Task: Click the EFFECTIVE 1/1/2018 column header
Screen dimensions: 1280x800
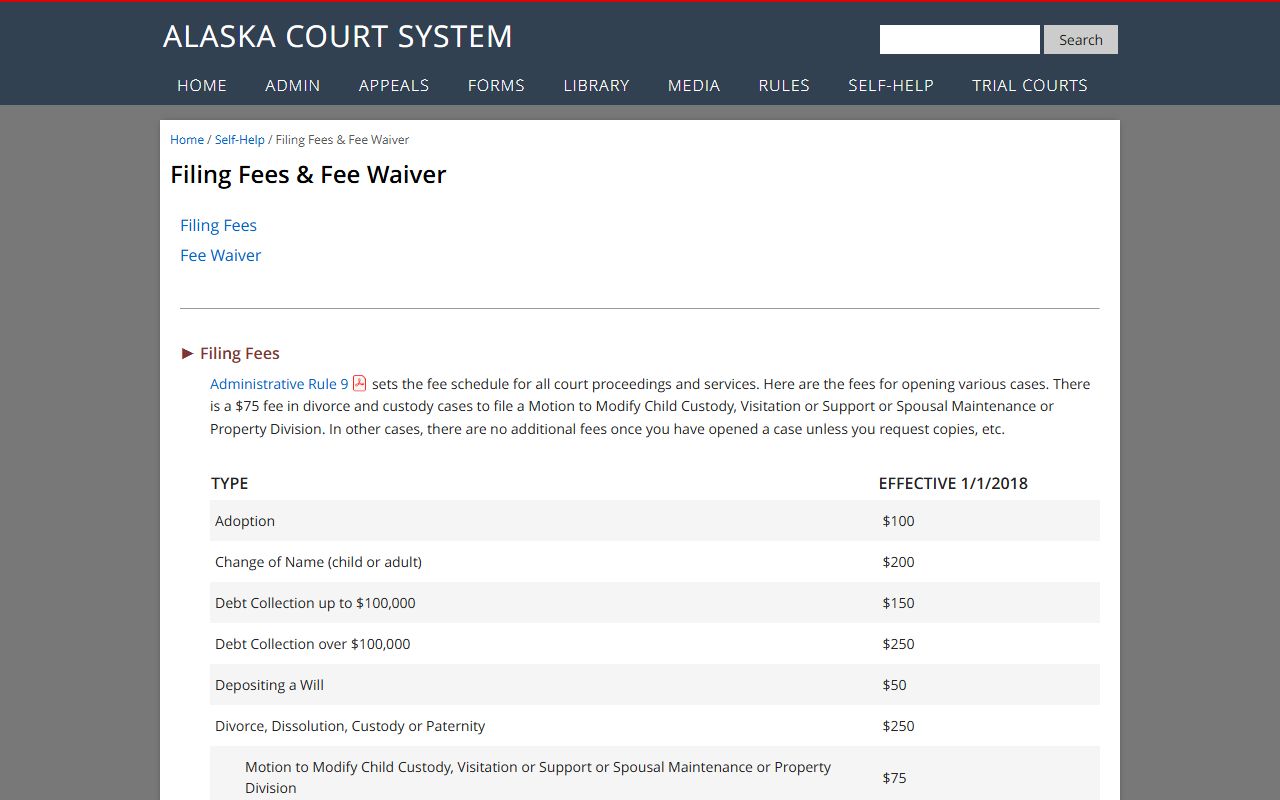Action: tap(953, 483)
